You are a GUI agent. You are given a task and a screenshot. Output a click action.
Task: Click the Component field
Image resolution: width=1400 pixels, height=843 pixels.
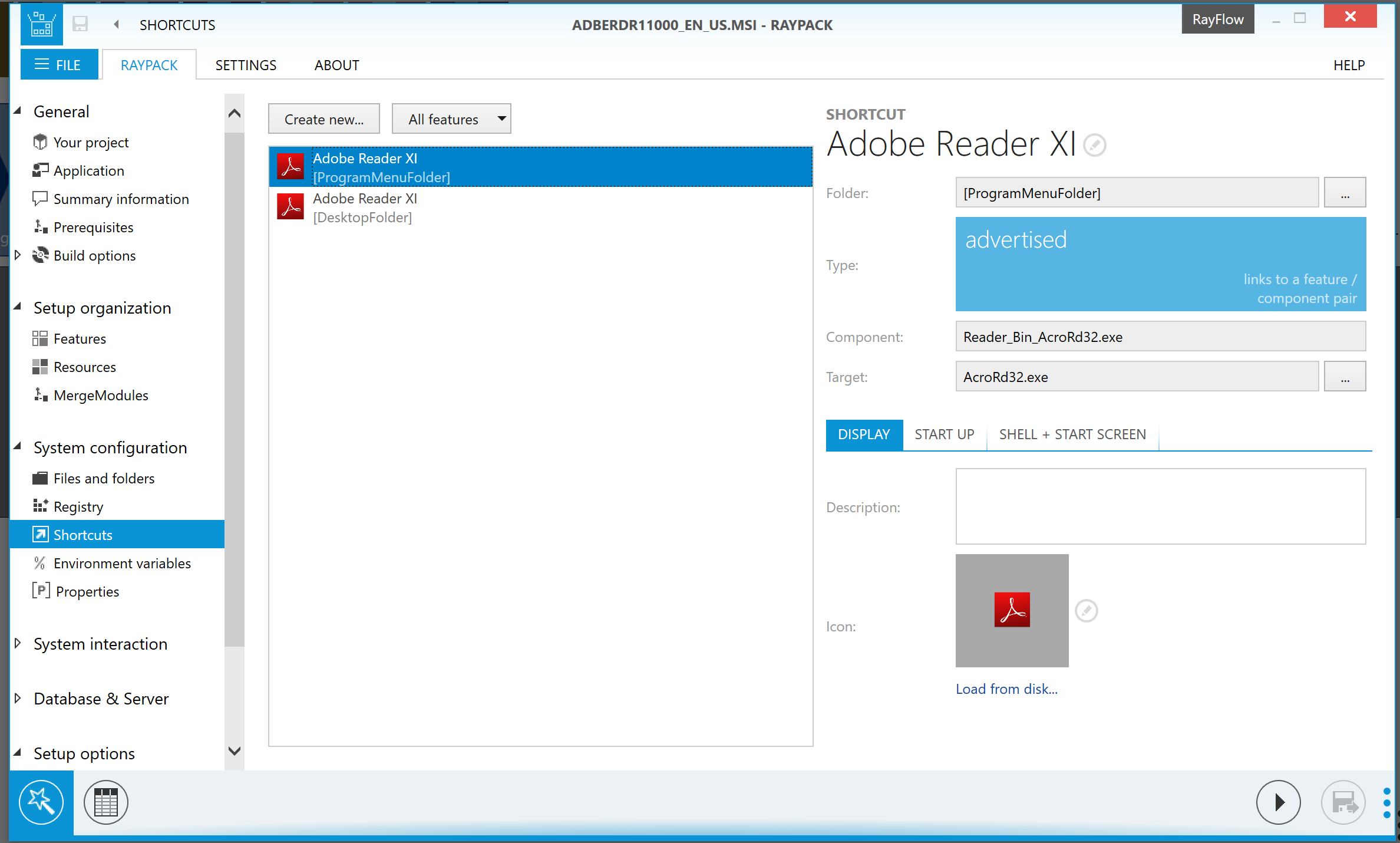1160,337
